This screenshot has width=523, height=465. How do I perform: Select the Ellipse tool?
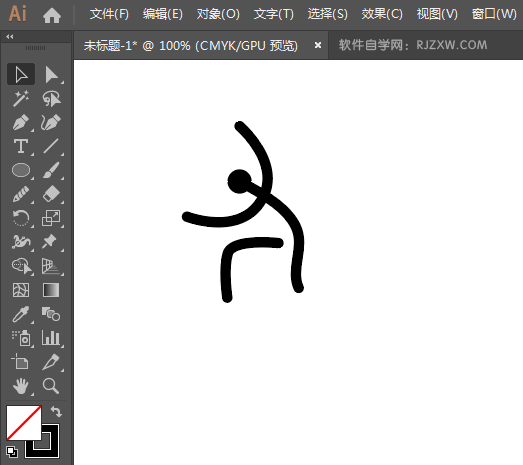(21, 170)
